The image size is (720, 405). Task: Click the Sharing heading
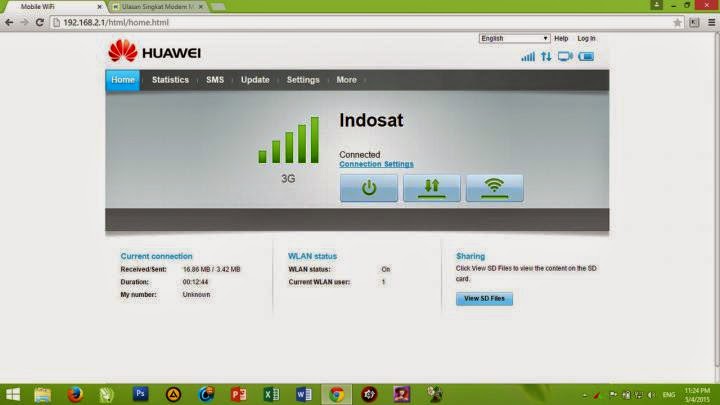(470, 256)
